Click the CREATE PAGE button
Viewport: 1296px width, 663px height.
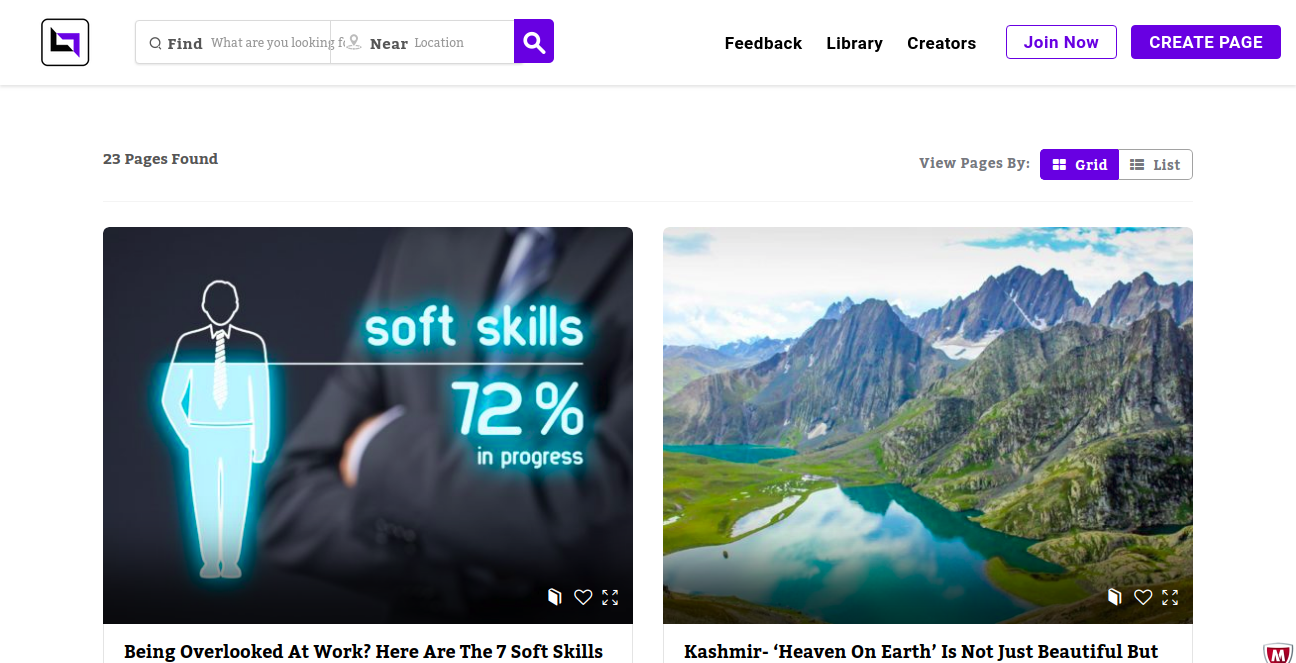click(1205, 42)
